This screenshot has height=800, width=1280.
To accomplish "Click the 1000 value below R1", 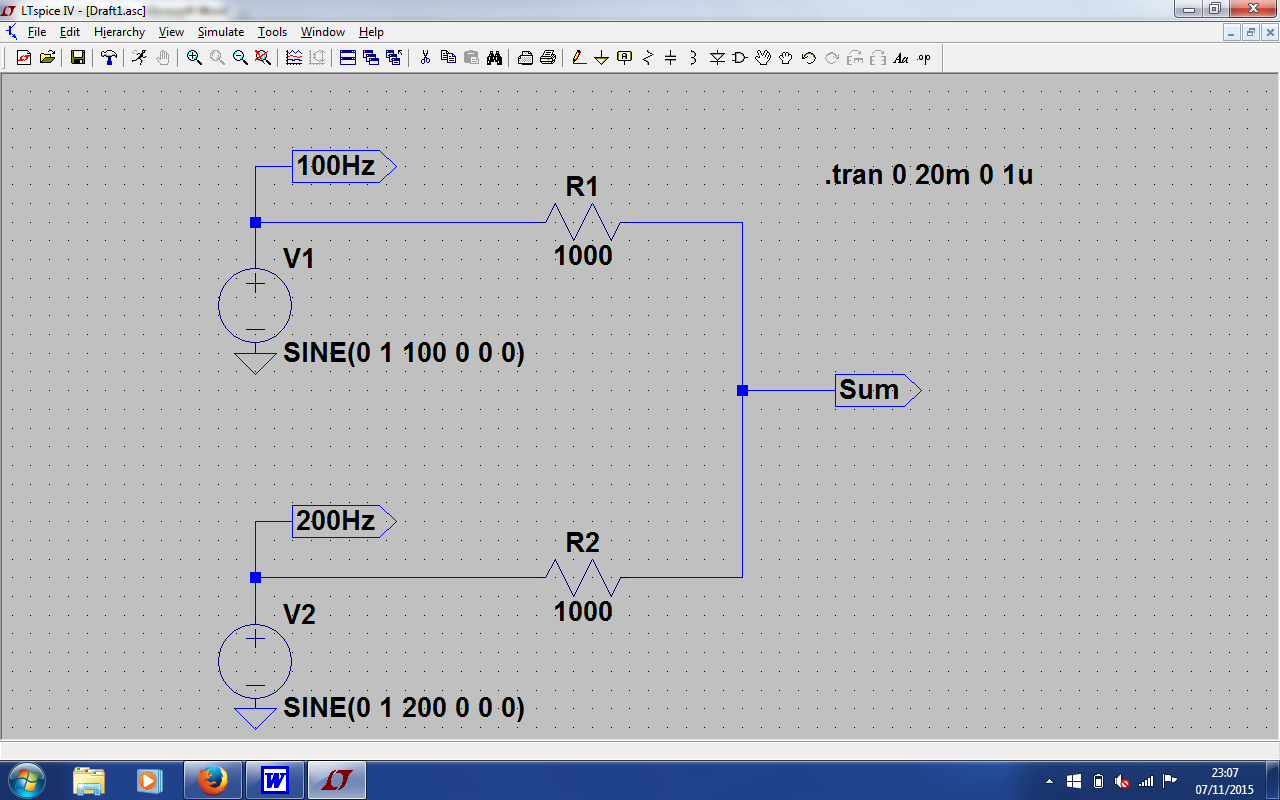I will [583, 256].
